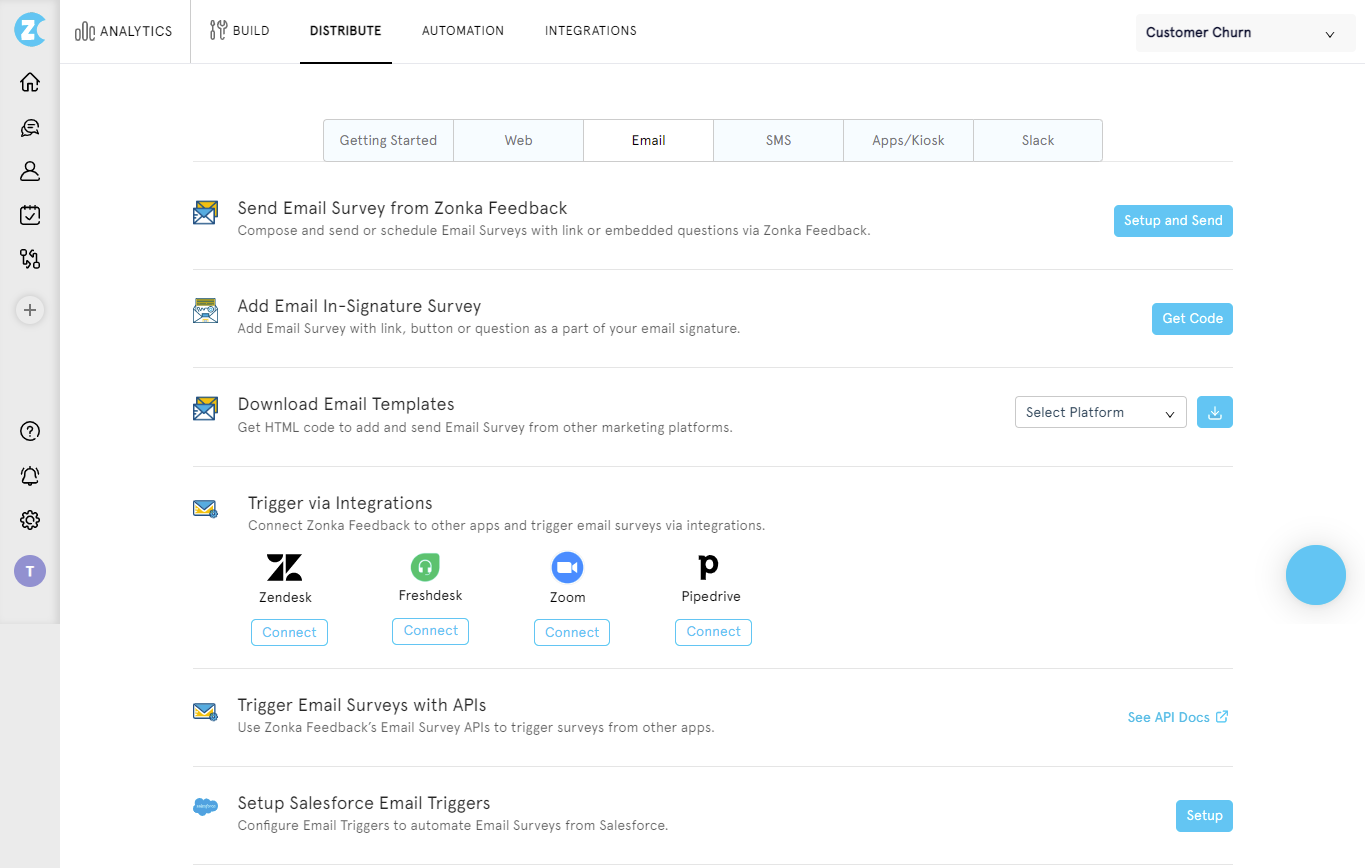Click the download templates icon button

[x=1215, y=412]
